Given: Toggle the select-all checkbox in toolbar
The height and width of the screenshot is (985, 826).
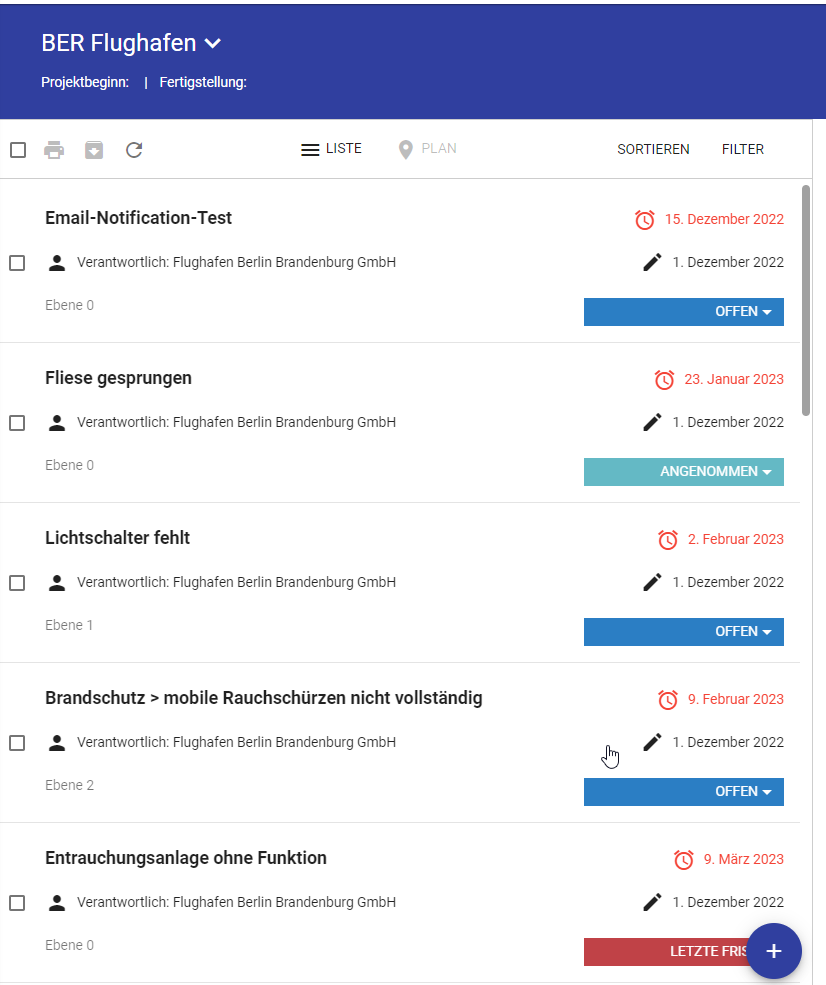Looking at the screenshot, I should (x=18, y=150).
